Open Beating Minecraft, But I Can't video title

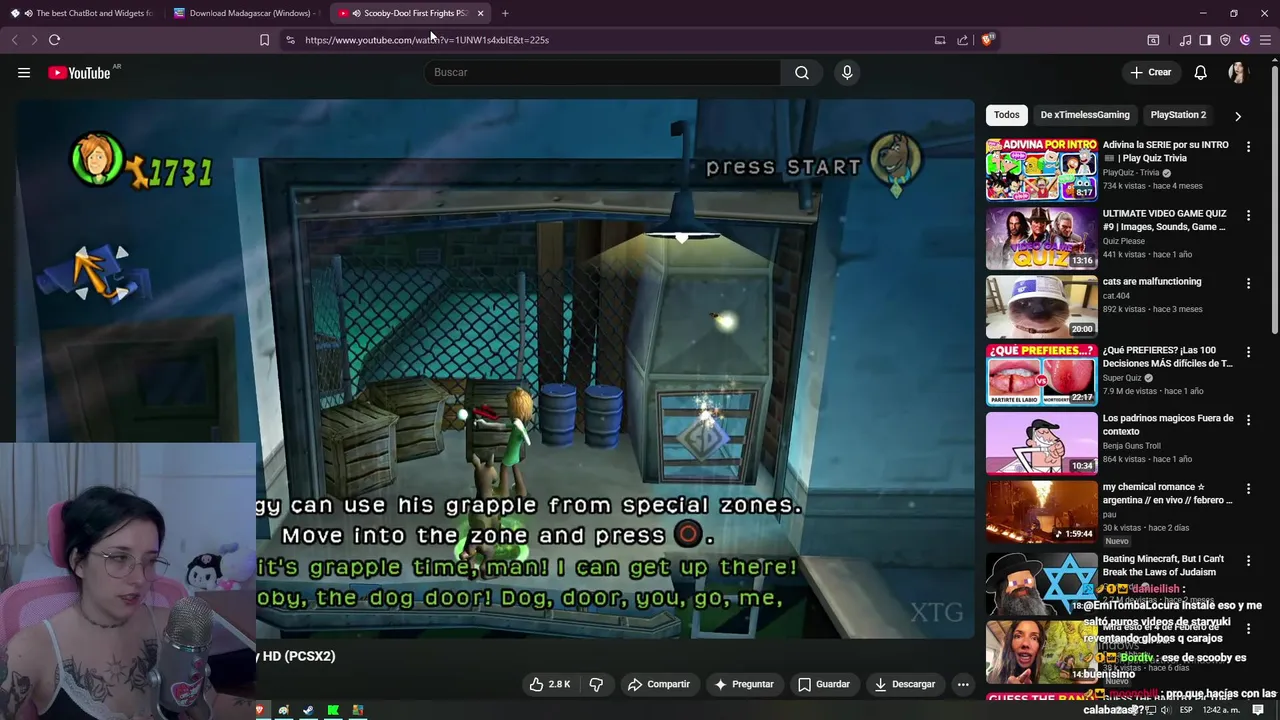point(1163,565)
